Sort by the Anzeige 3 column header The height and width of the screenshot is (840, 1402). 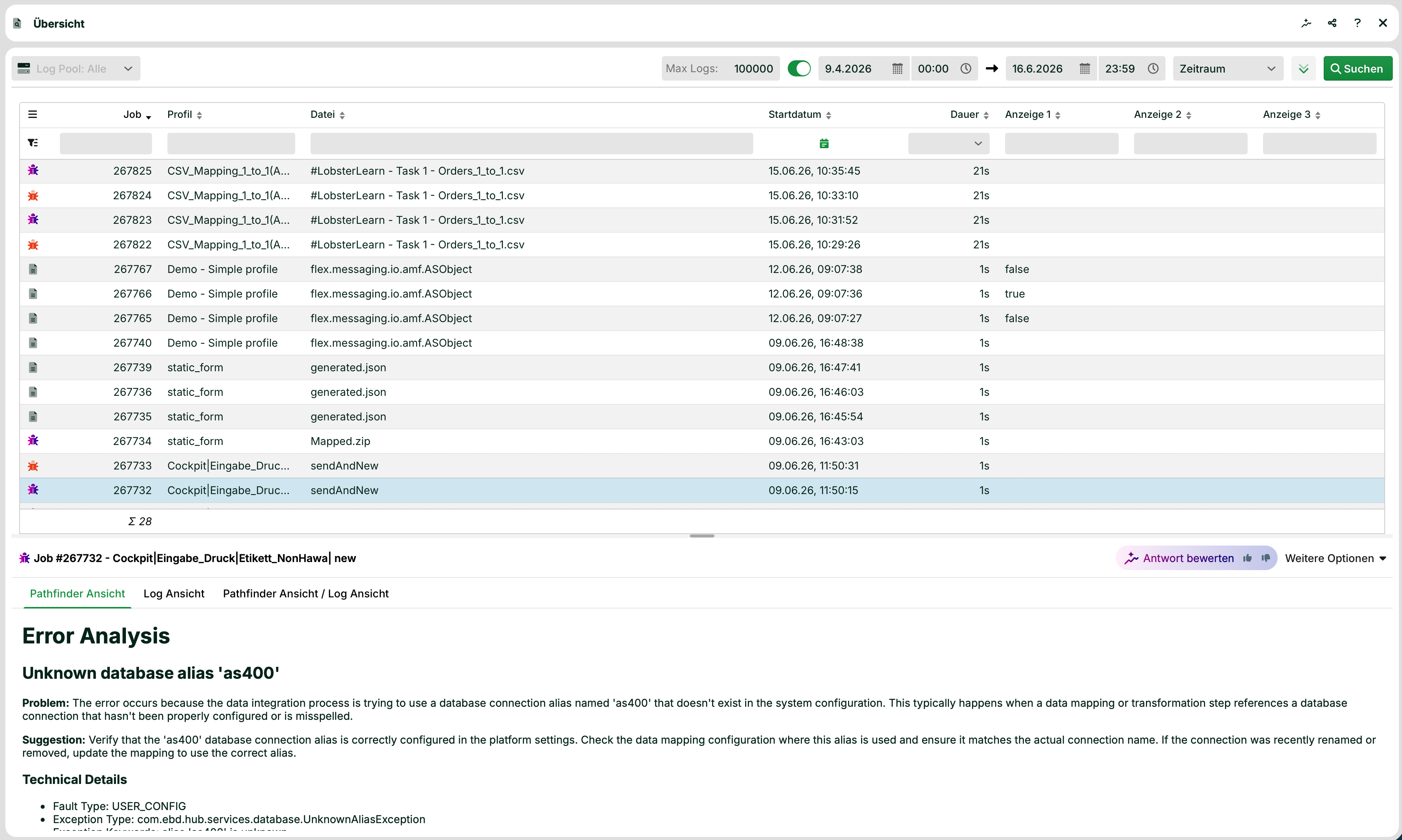1291,114
